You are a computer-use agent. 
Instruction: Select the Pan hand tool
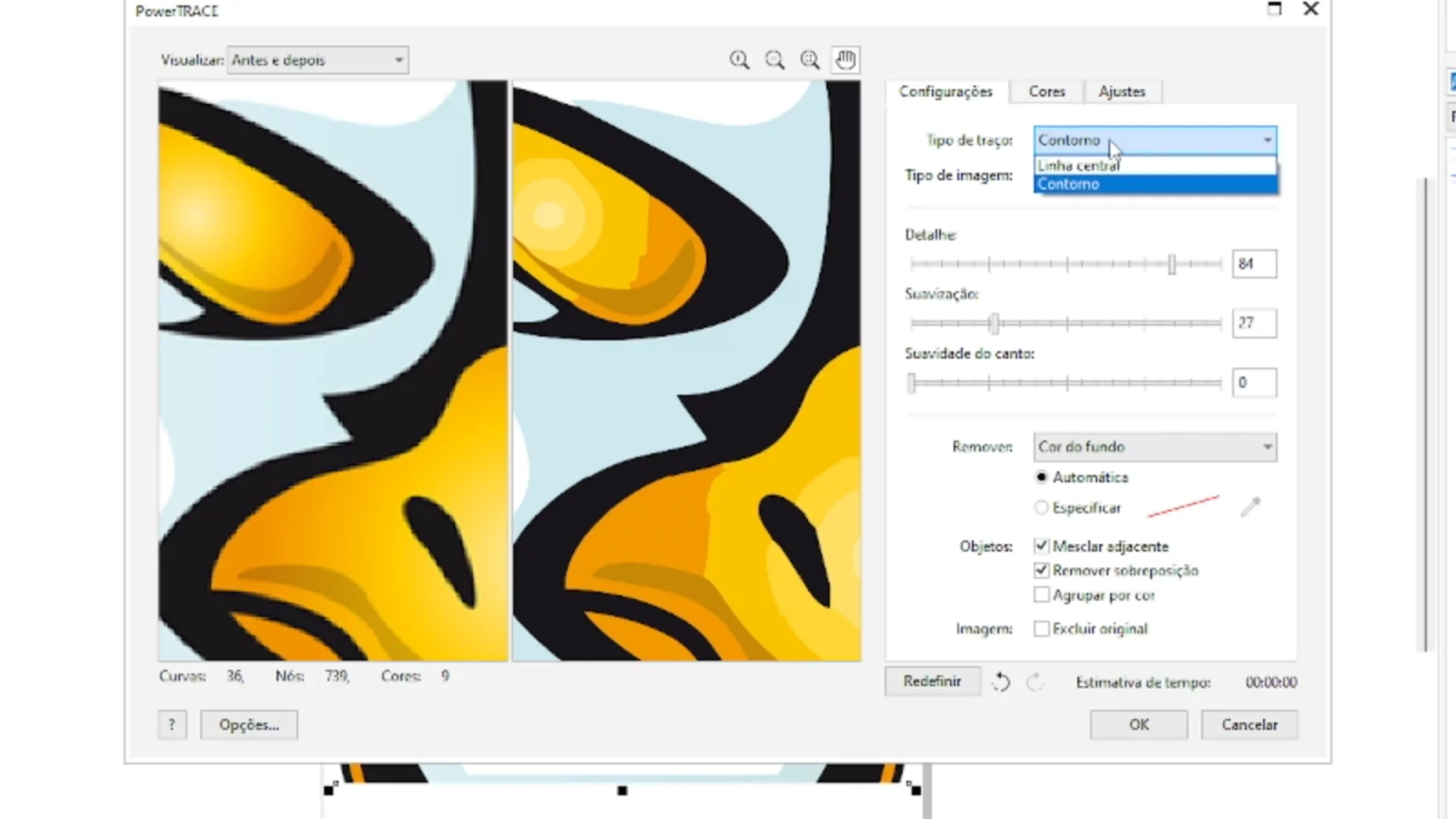[845, 60]
